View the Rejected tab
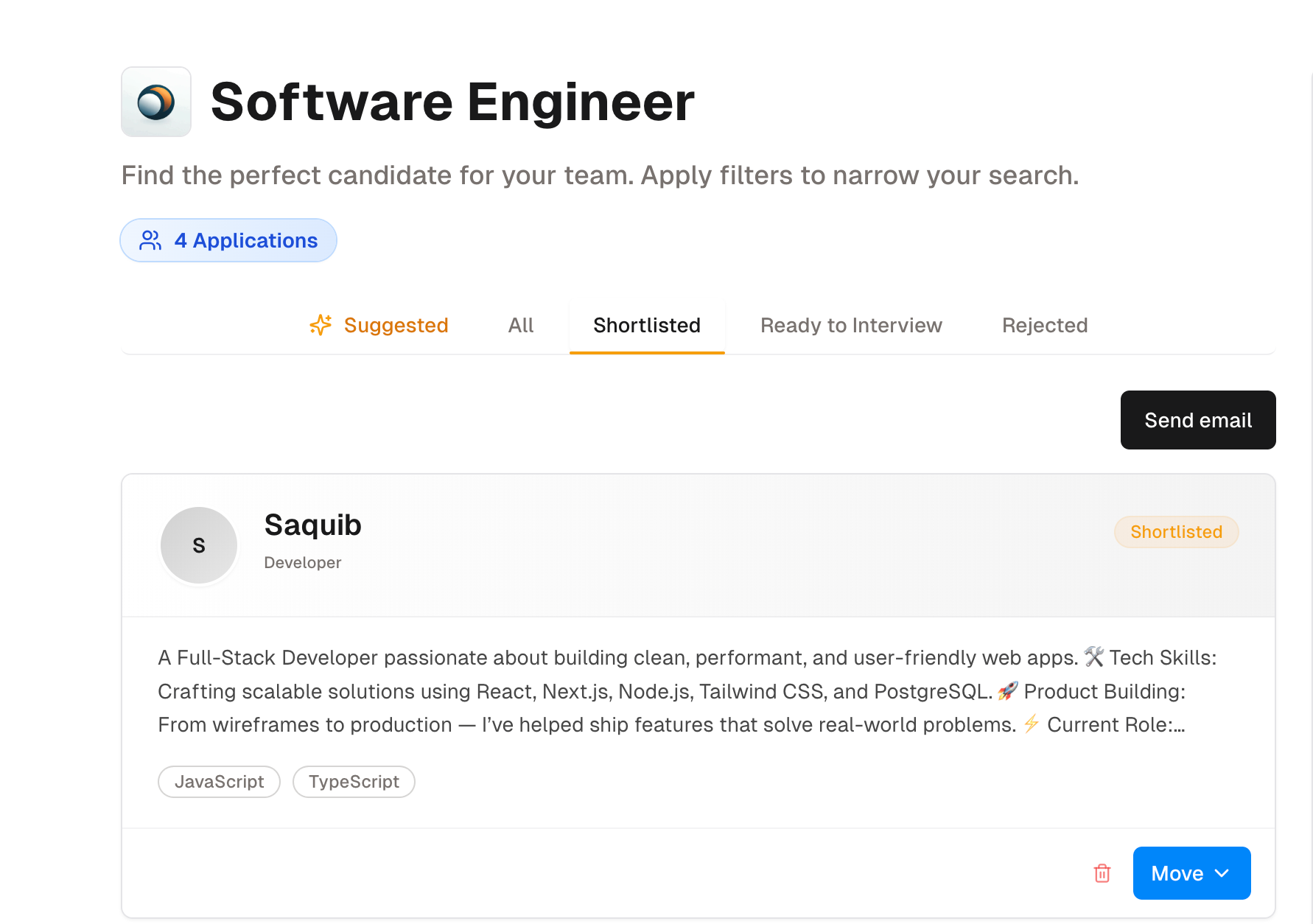The image size is (1313, 924). pyautogui.click(x=1045, y=325)
